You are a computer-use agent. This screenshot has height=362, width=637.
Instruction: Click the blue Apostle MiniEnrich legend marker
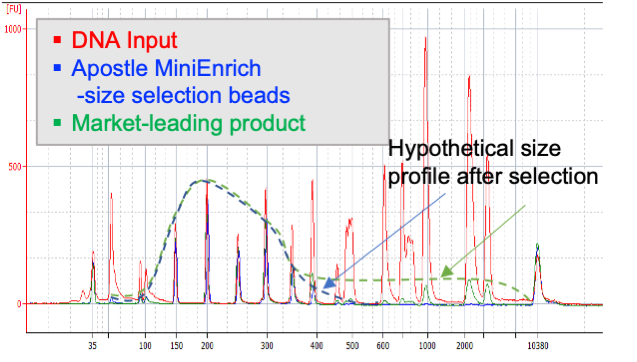click(57, 68)
